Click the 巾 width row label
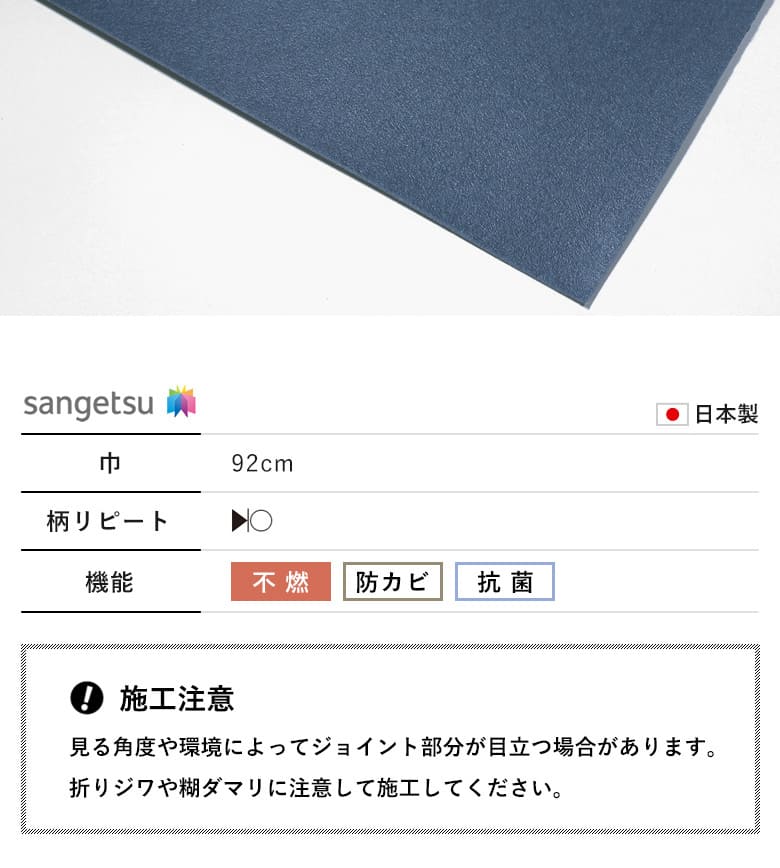Screen dimensions: 780x868 point(110,463)
